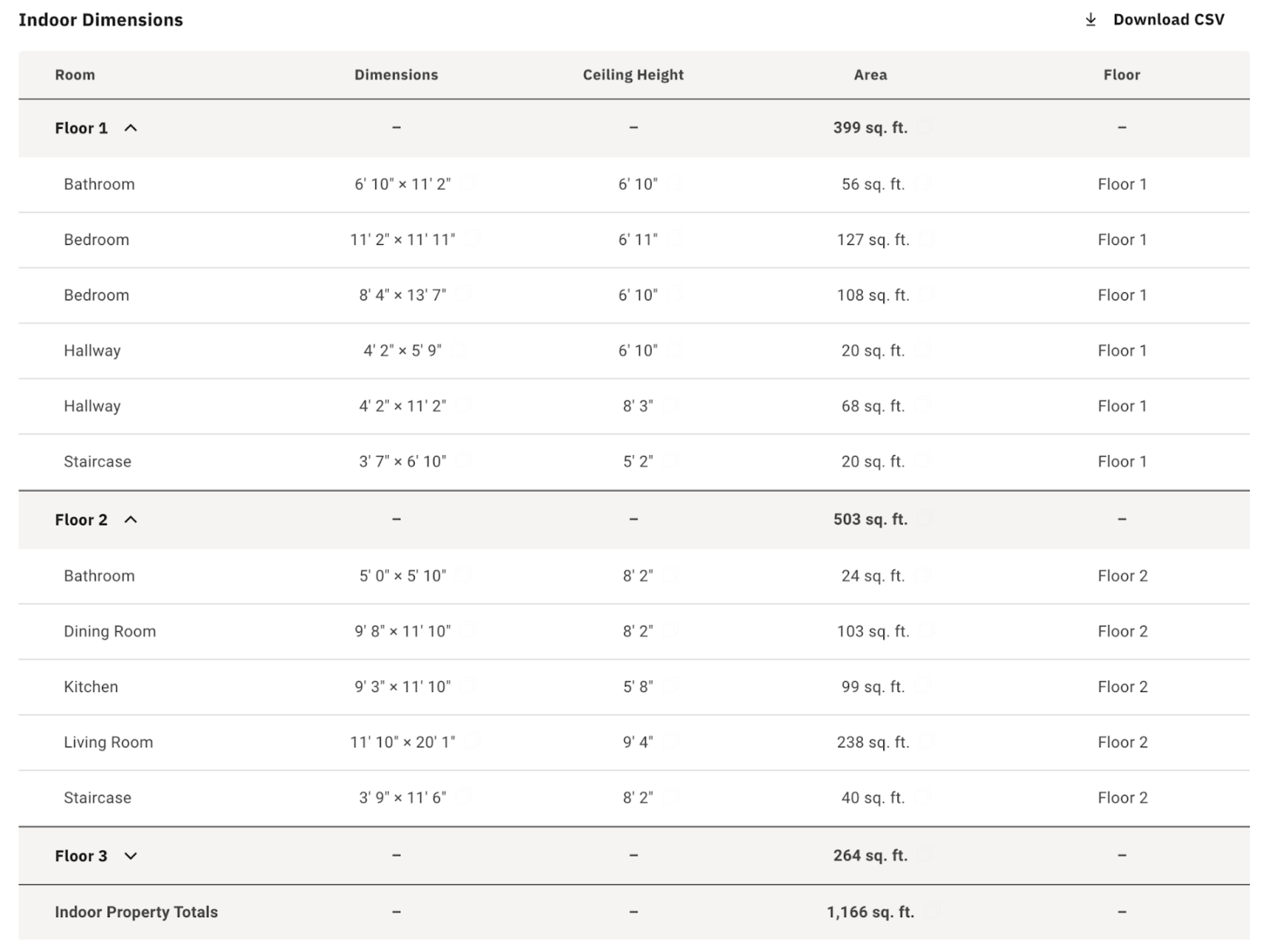Click the Indoor Dimensions heading

pos(101,20)
